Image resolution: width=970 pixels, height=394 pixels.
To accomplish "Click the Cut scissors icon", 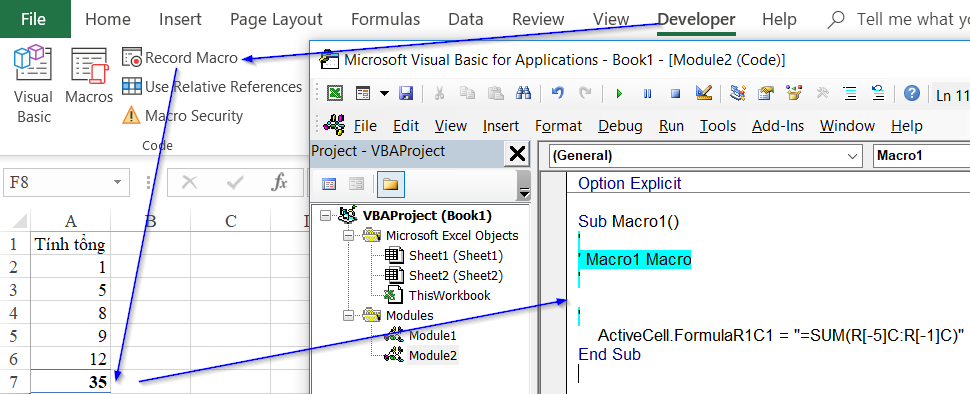I will pos(439,93).
